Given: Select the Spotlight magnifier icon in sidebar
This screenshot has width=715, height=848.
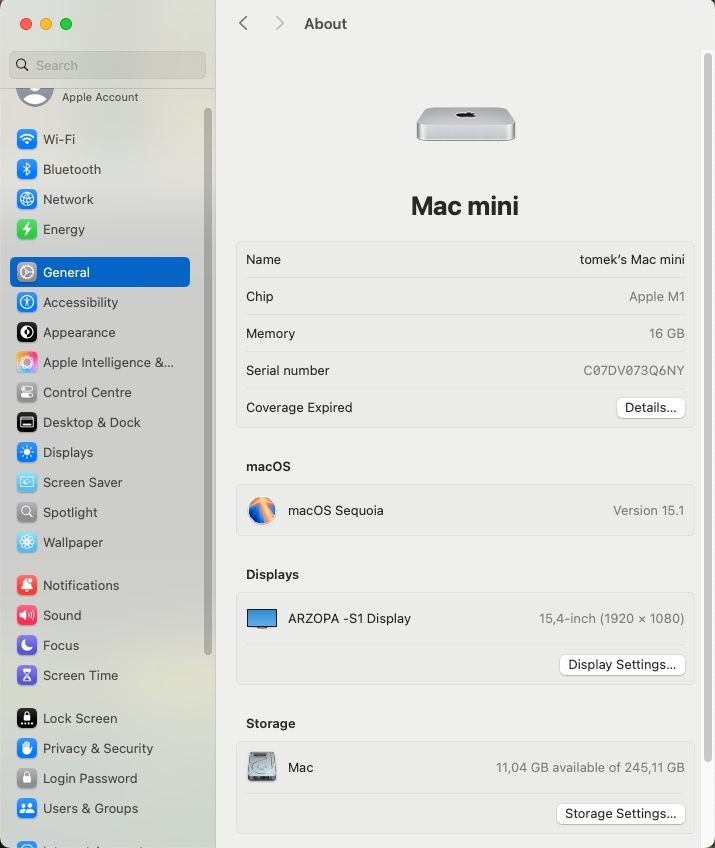Looking at the screenshot, I should 27,512.
